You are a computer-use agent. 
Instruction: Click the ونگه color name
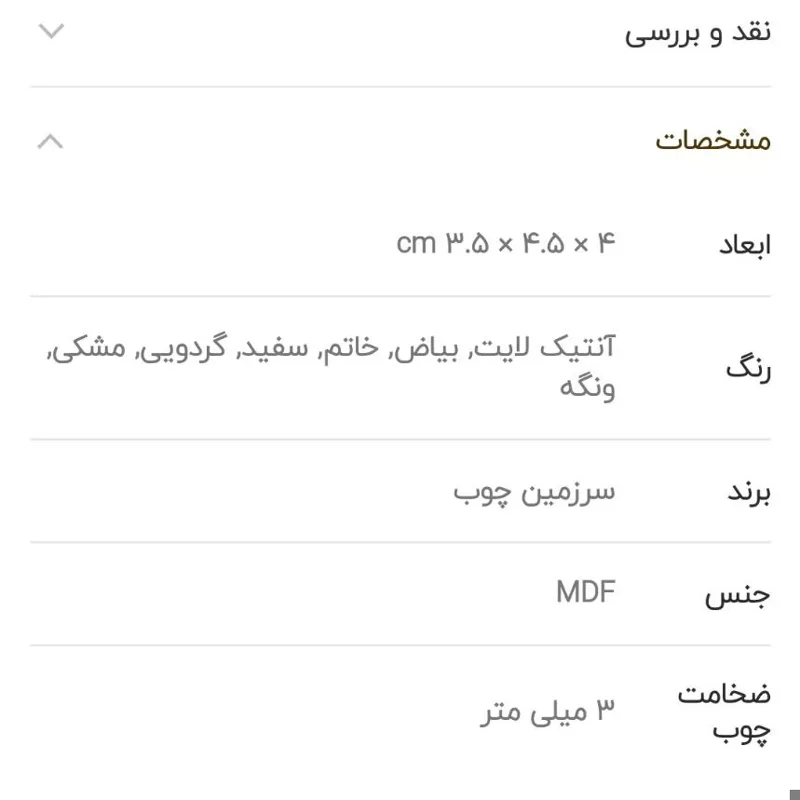click(x=587, y=387)
